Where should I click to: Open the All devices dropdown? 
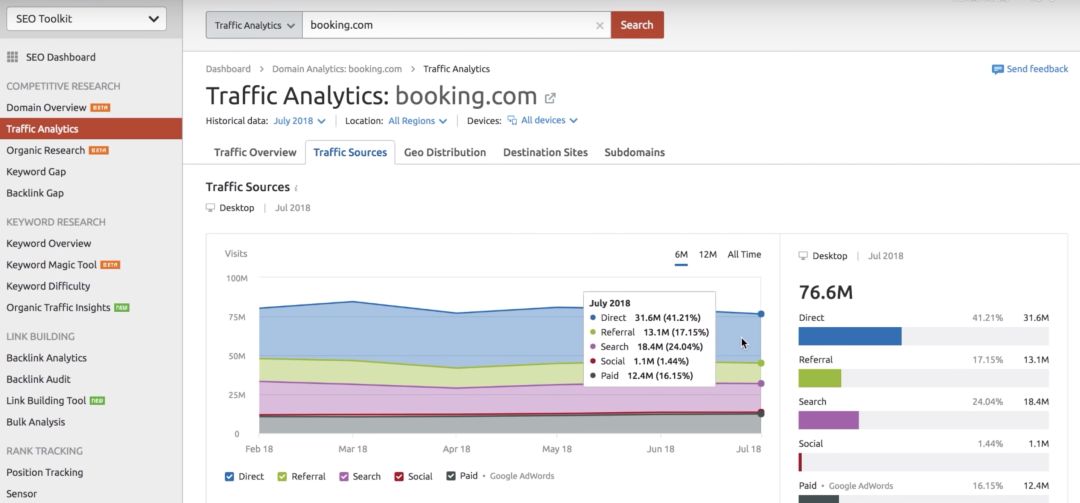[x=549, y=120]
